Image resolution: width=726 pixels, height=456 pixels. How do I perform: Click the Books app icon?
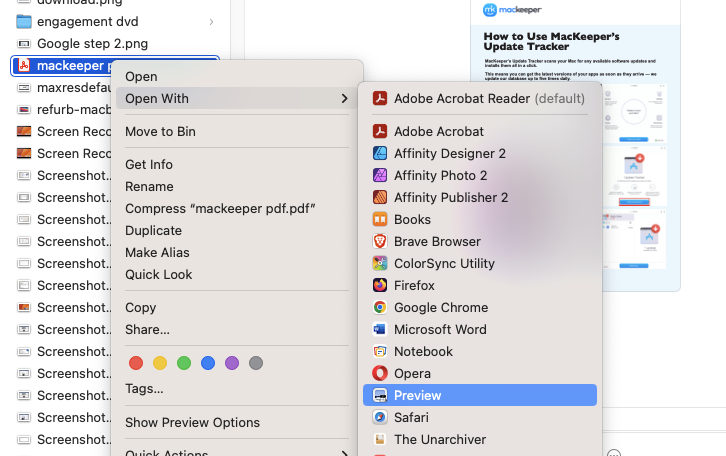click(x=380, y=219)
